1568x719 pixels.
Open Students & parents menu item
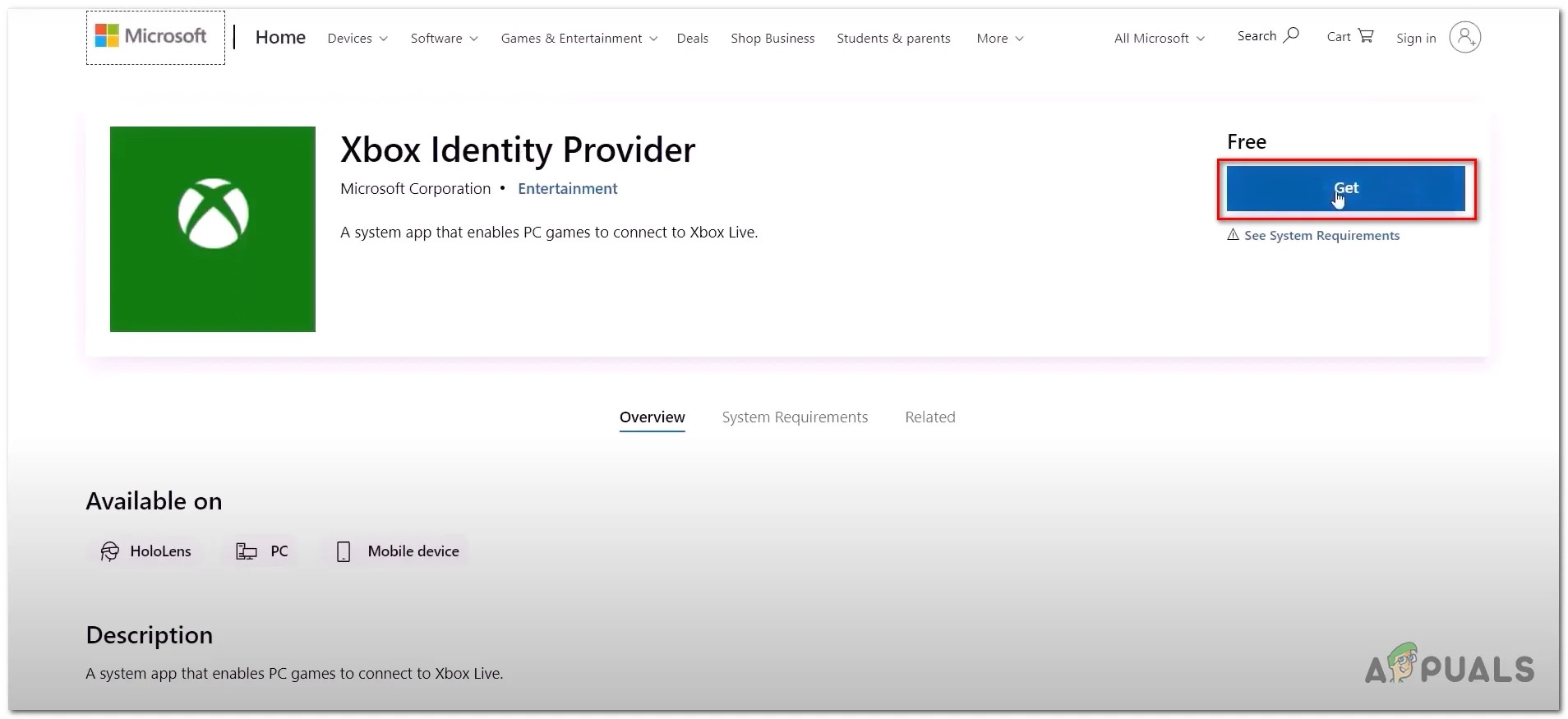pos(893,39)
